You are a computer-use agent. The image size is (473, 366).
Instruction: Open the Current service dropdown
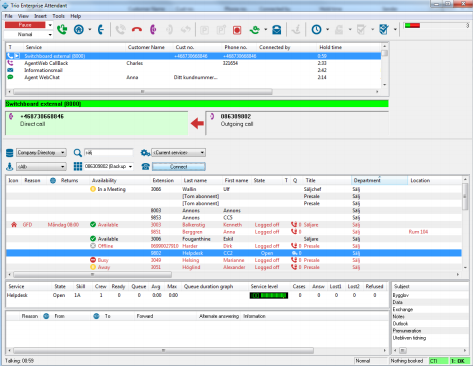click(x=178, y=153)
